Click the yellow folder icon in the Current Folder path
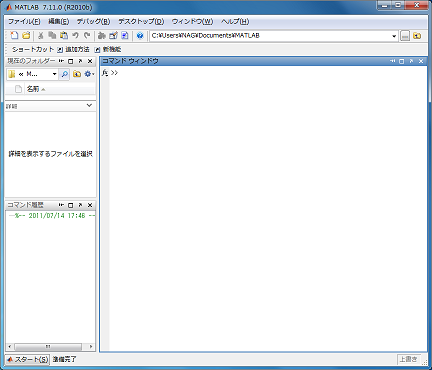Image resolution: width=432 pixels, height=370 pixels. 12,74
